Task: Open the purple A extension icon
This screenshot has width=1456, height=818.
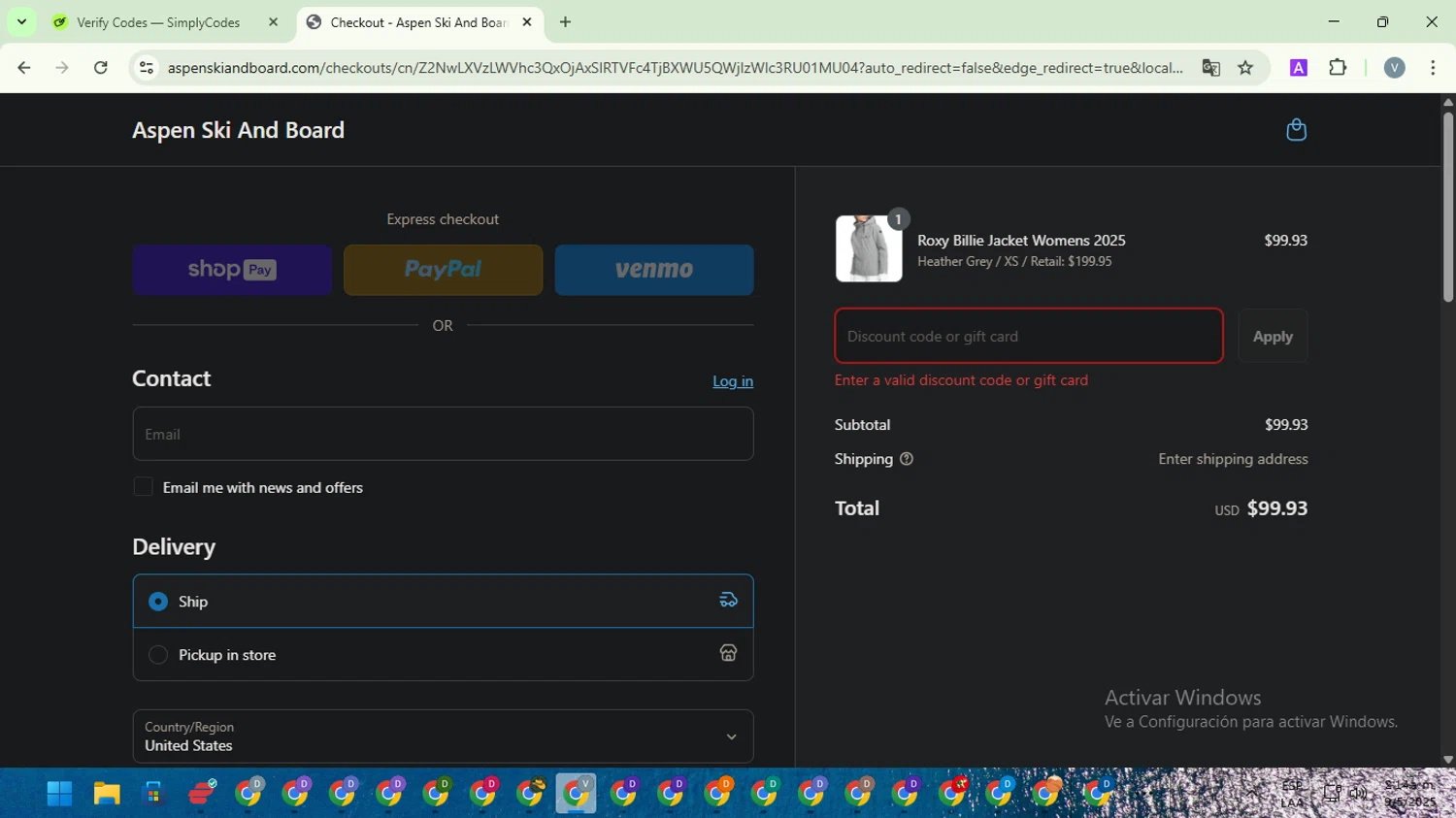Action: pos(1299,68)
